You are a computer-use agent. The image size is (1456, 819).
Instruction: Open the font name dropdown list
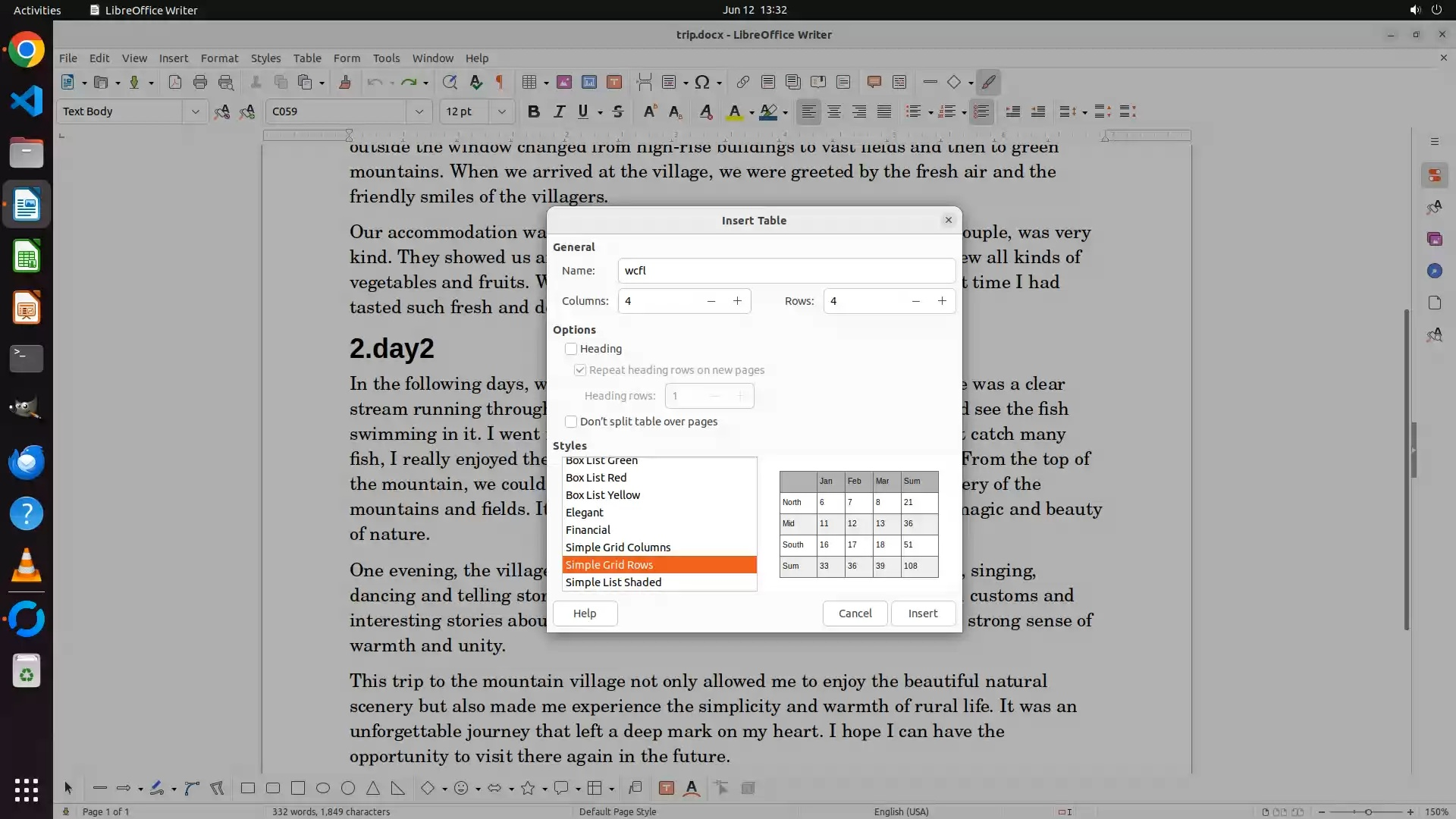pyautogui.click(x=419, y=111)
